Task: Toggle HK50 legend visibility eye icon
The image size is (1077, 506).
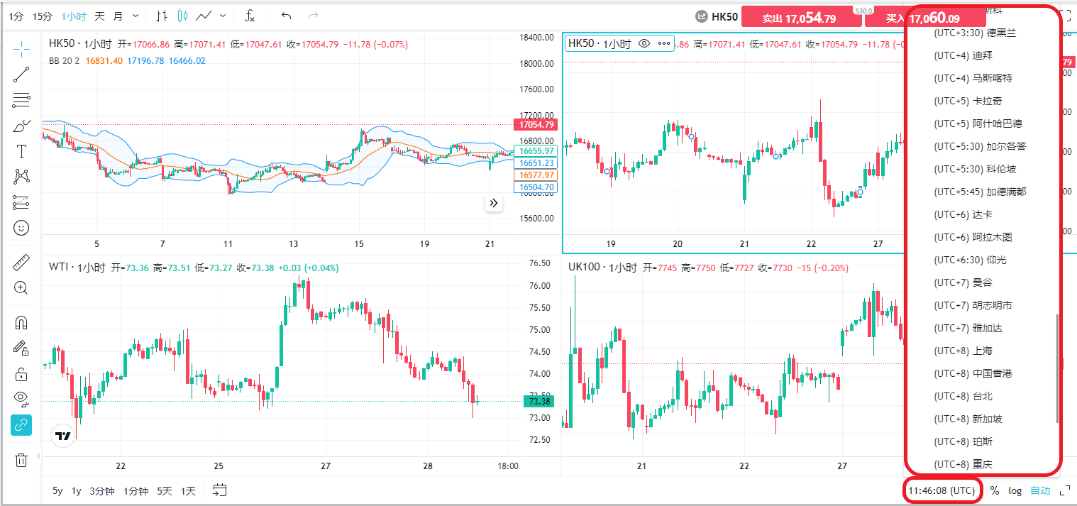Action: click(644, 43)
